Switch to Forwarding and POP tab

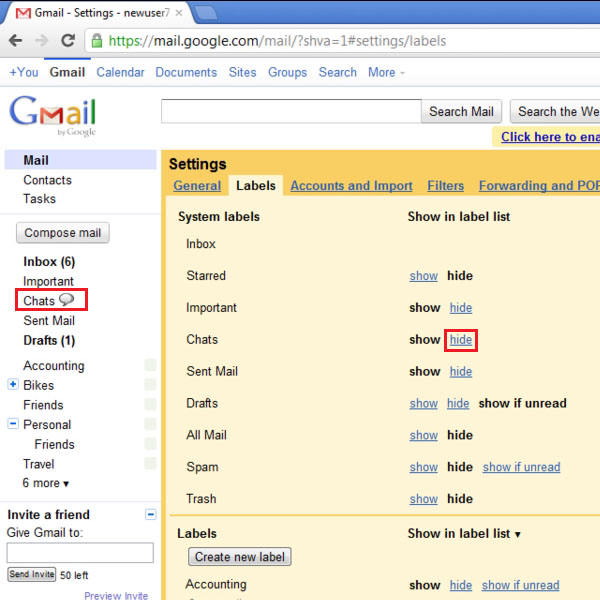[539, 186]
